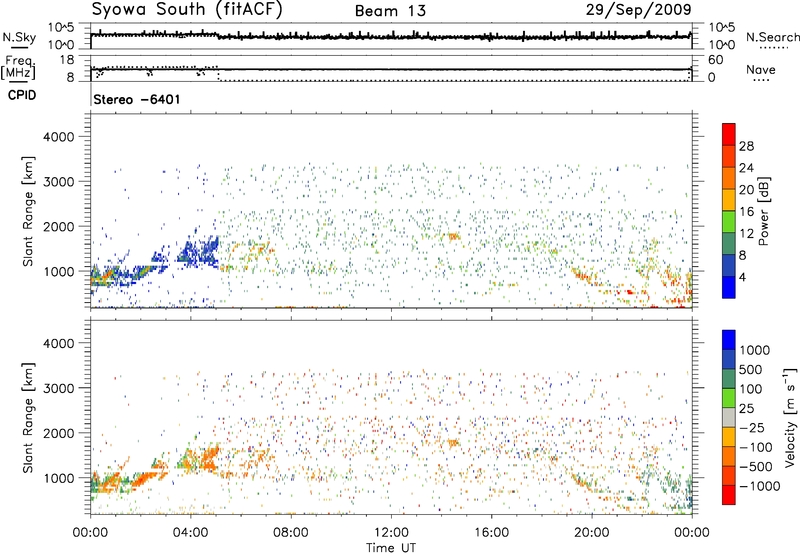800x554 pixels.
Task: Select the '4000' tick in the power panel
Action: [x=58, y=137]
